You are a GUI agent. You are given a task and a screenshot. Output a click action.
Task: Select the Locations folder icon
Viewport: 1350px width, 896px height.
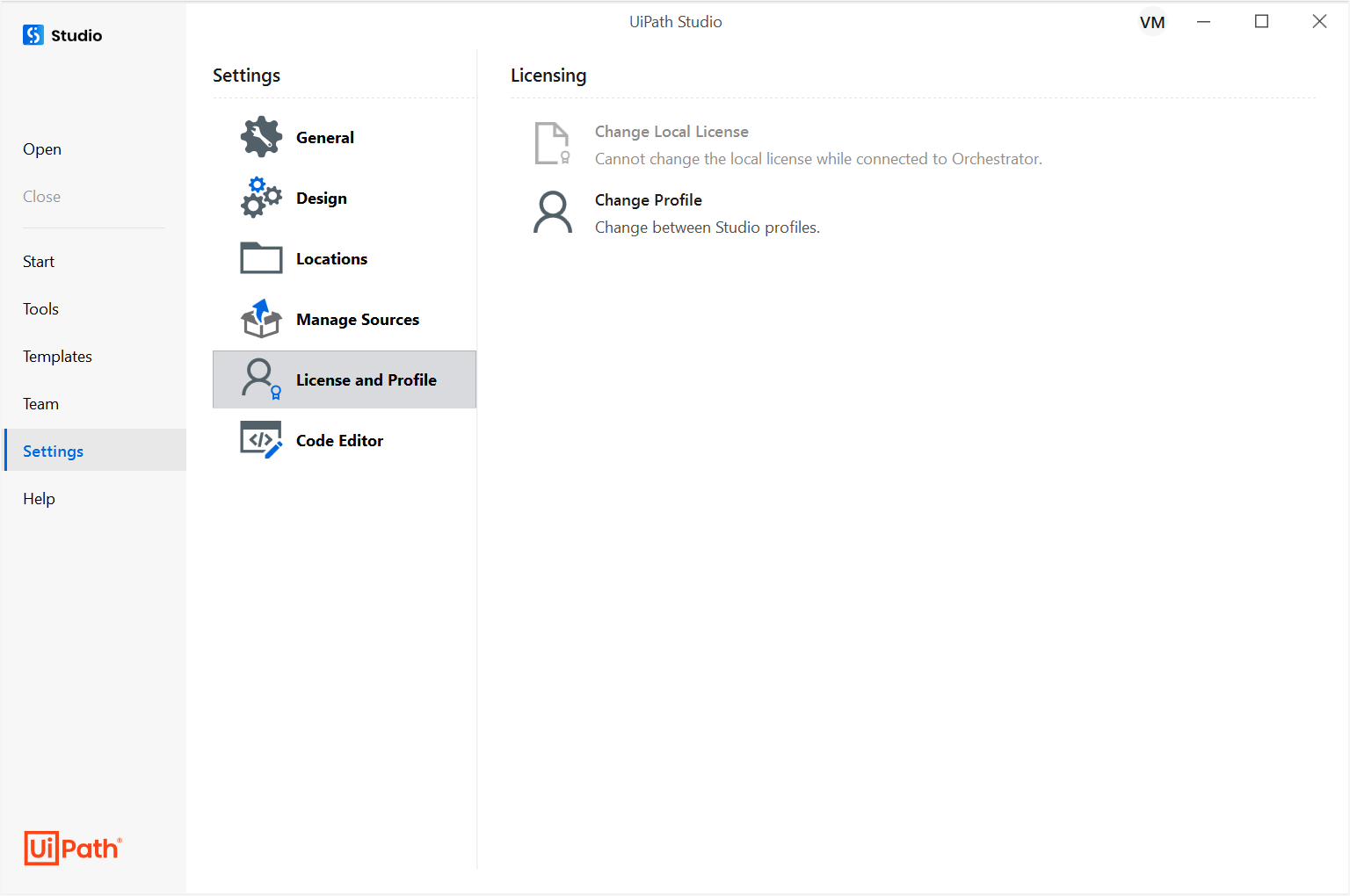[x=260, y=257]
